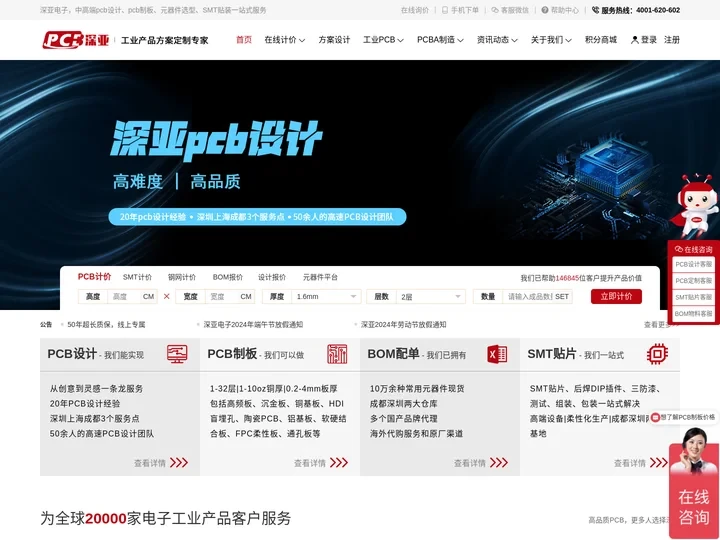
Task: Expand the 在线计价 nav menu
Action: tap(285, 40)
